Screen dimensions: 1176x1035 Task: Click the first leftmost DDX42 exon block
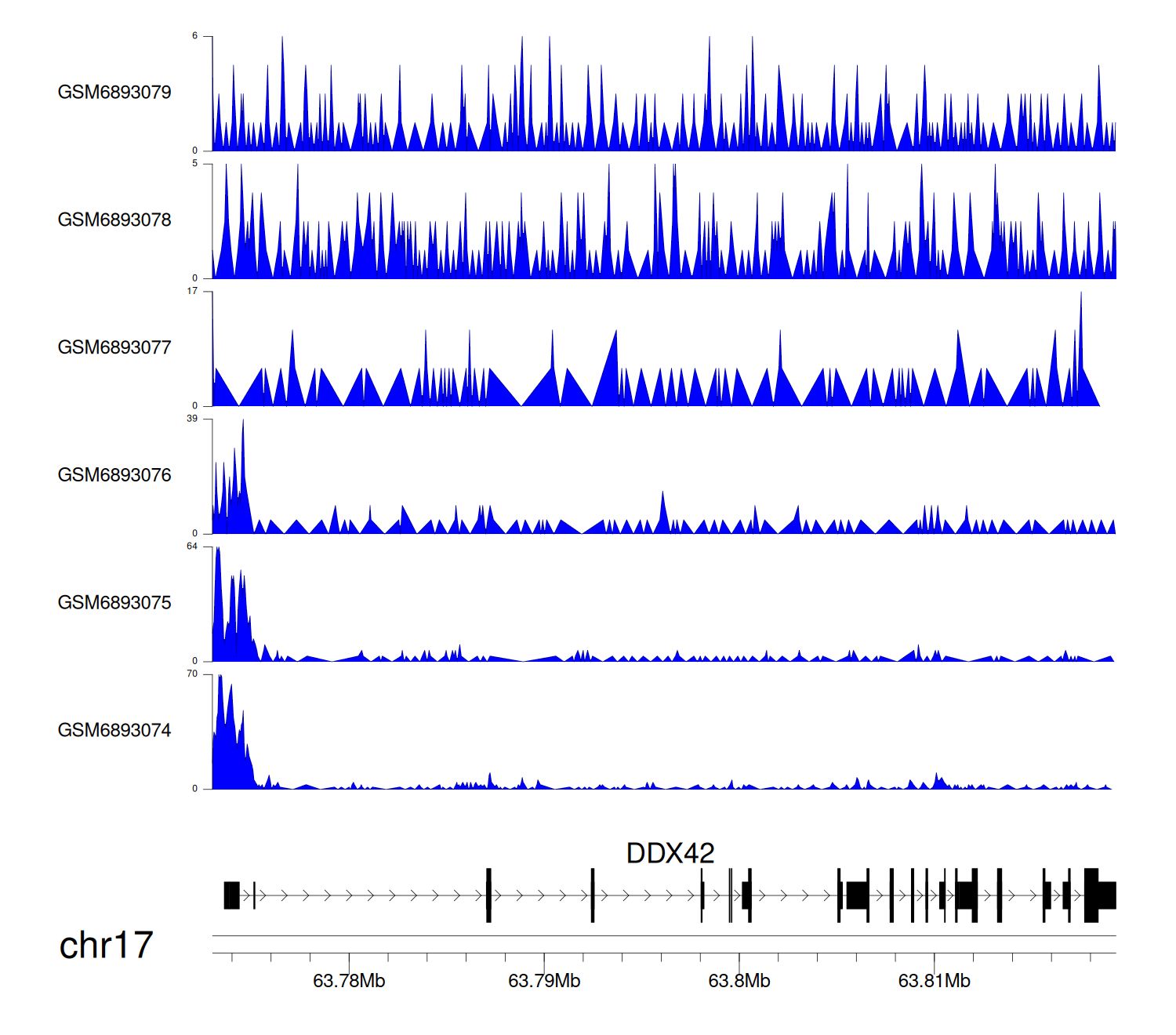click(x=231, y=895)
